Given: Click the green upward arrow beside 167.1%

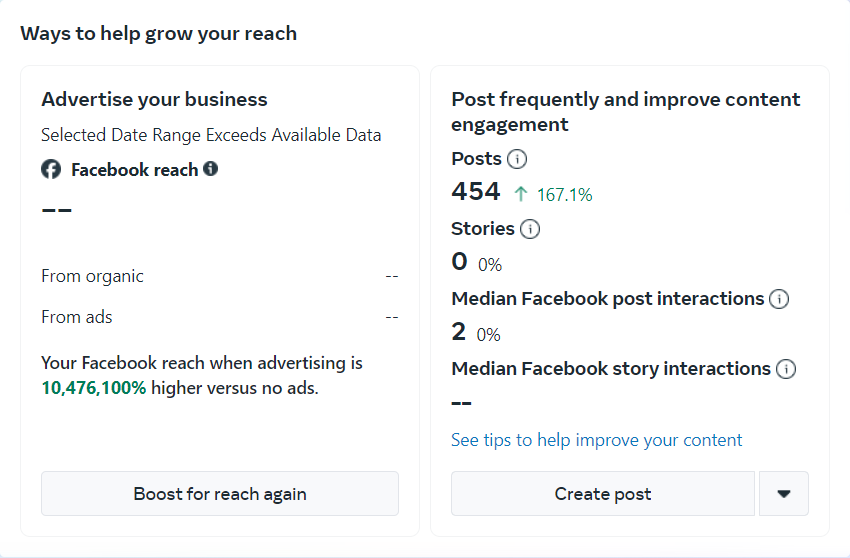Looking at the screenshot, I should (x=521, y=194).
